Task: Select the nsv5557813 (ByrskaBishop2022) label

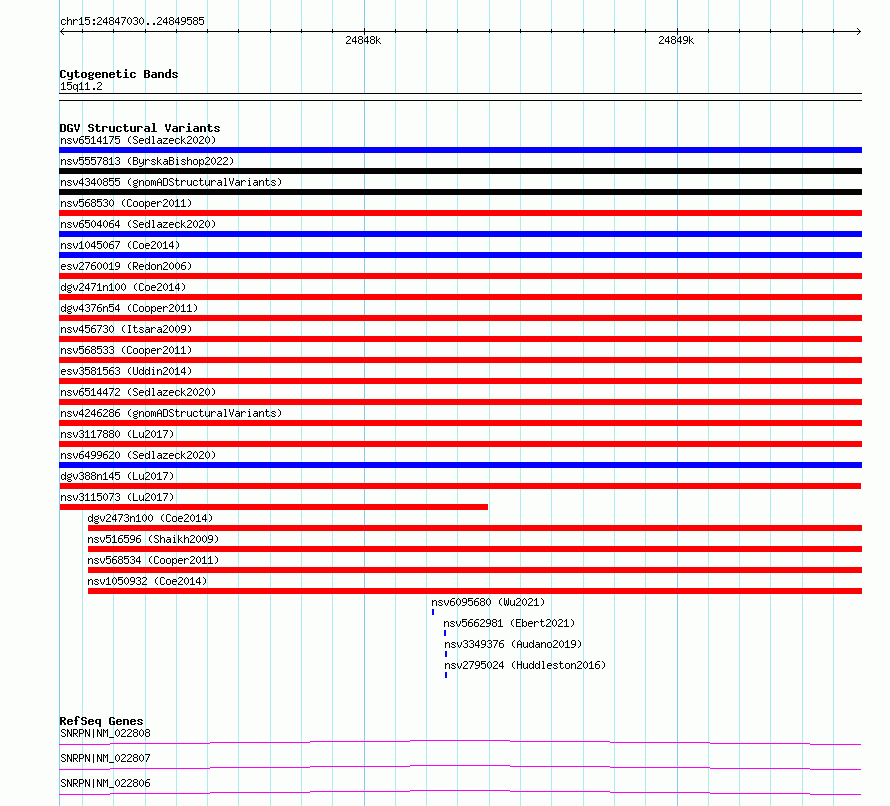Action: [147, 161]
